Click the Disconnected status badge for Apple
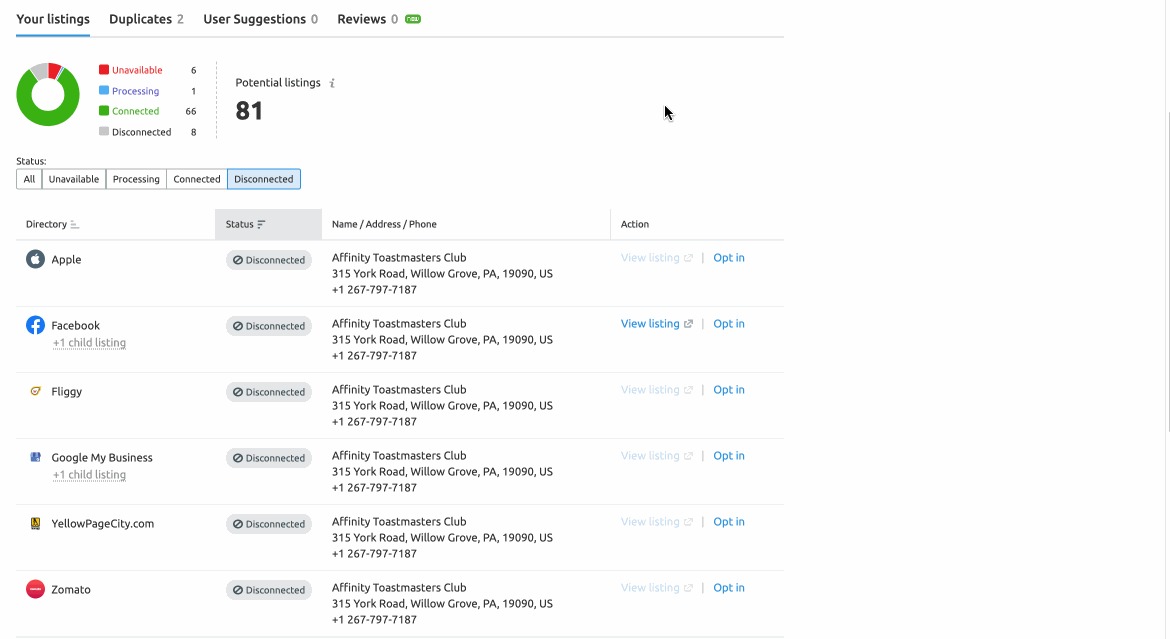Viewport: 1170px width, 639px height. pos(269,260)
